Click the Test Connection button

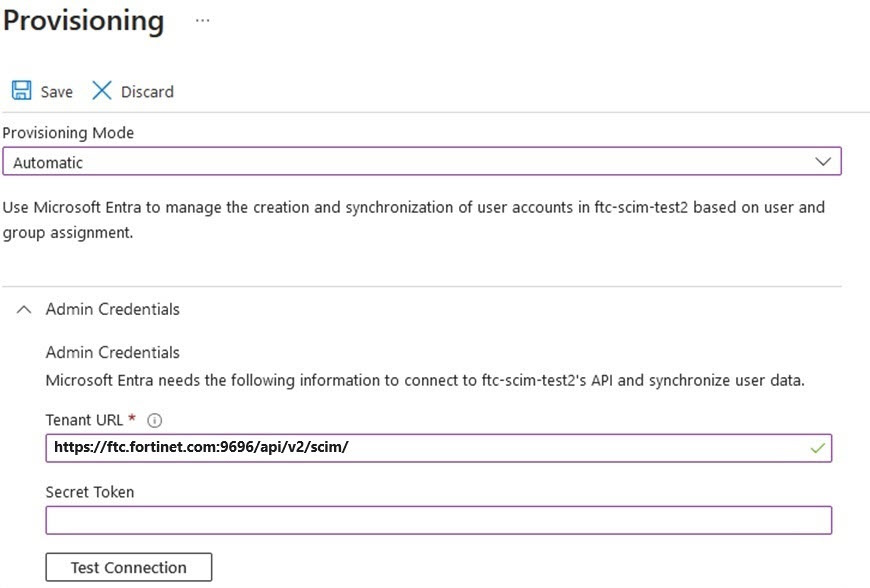(129, 567)
